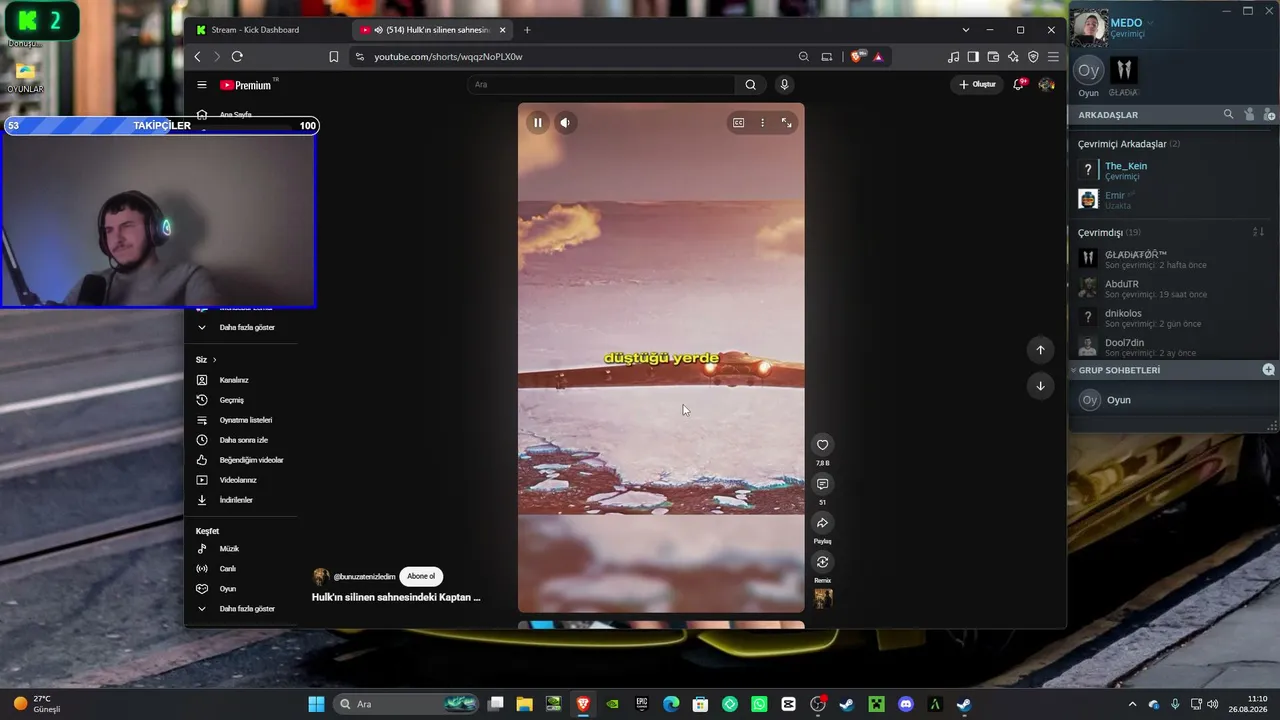Pause the YouTube Short video
Screen dimensions: 1280x720
tap(538, 123)
